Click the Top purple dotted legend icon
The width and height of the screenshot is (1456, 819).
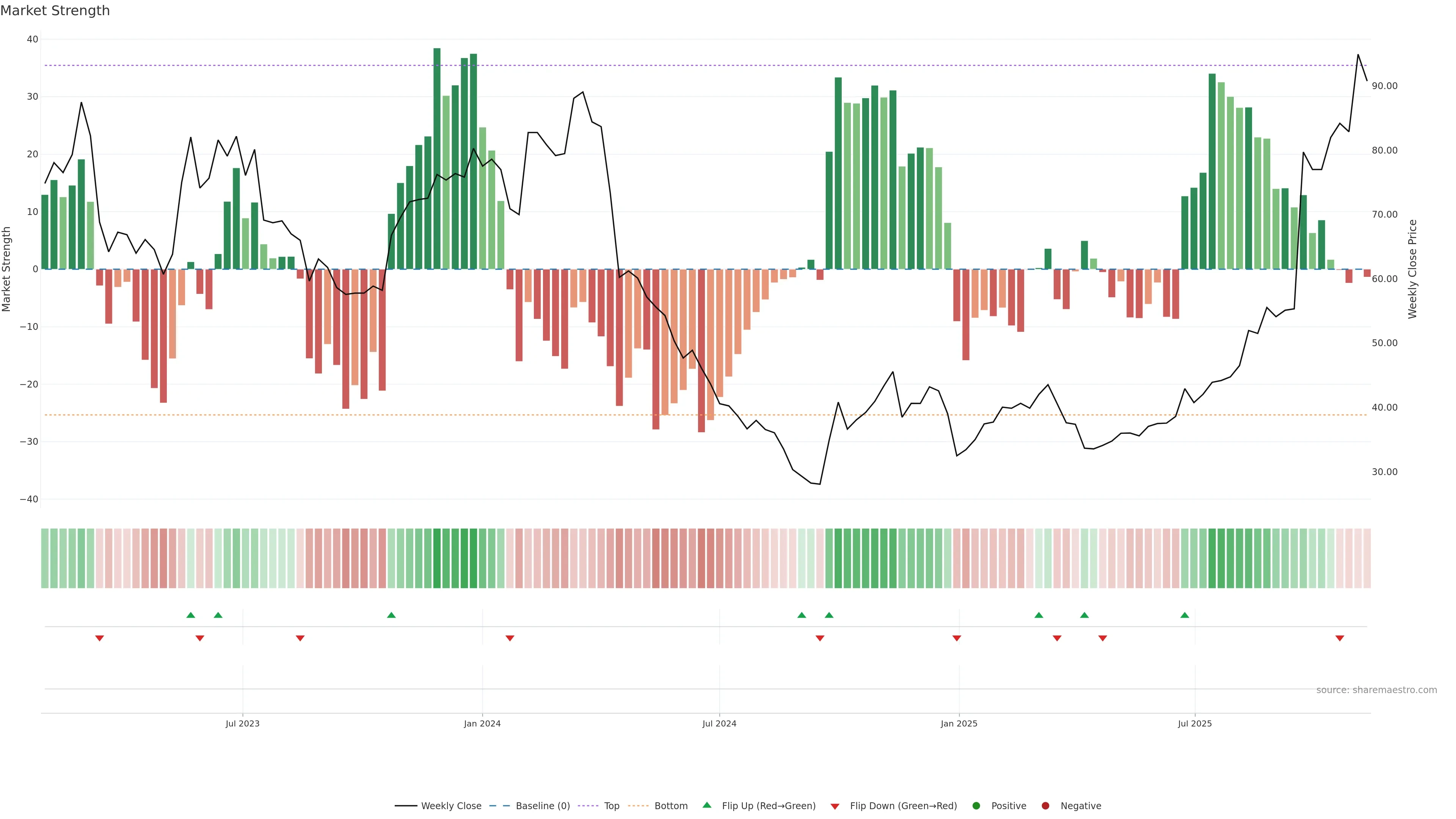(x=588, y=805)
